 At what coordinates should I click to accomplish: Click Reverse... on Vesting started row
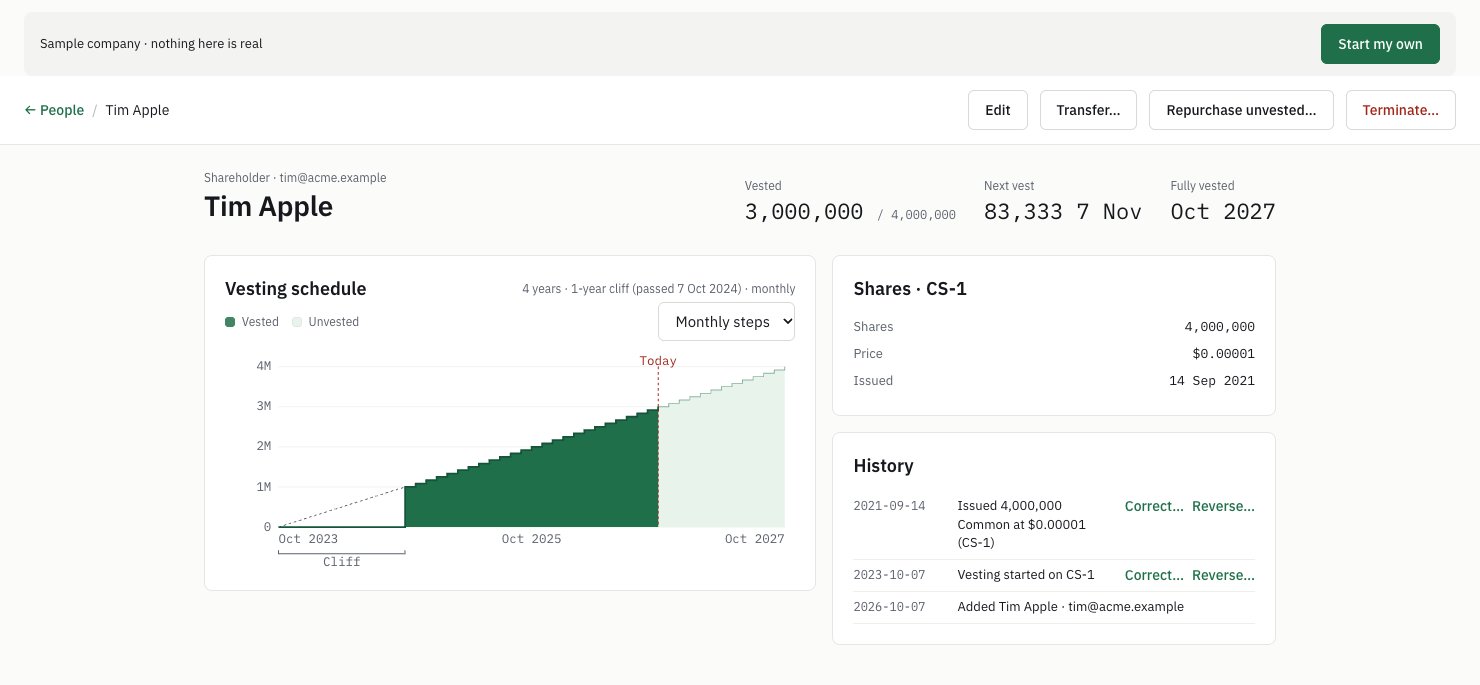click(x=1223, y=575)
